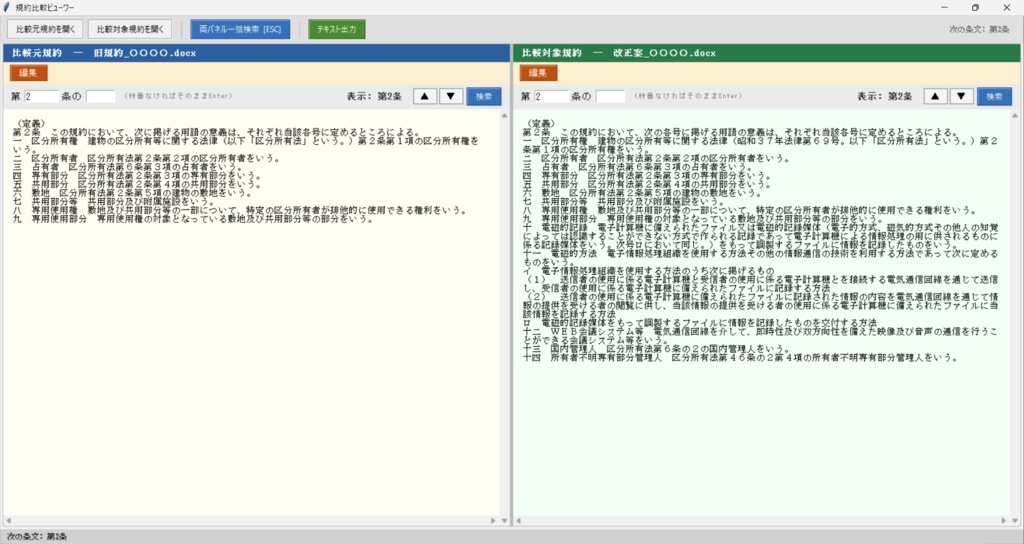Click the 比較対象規約を開く button

click(x=130, y=29)
